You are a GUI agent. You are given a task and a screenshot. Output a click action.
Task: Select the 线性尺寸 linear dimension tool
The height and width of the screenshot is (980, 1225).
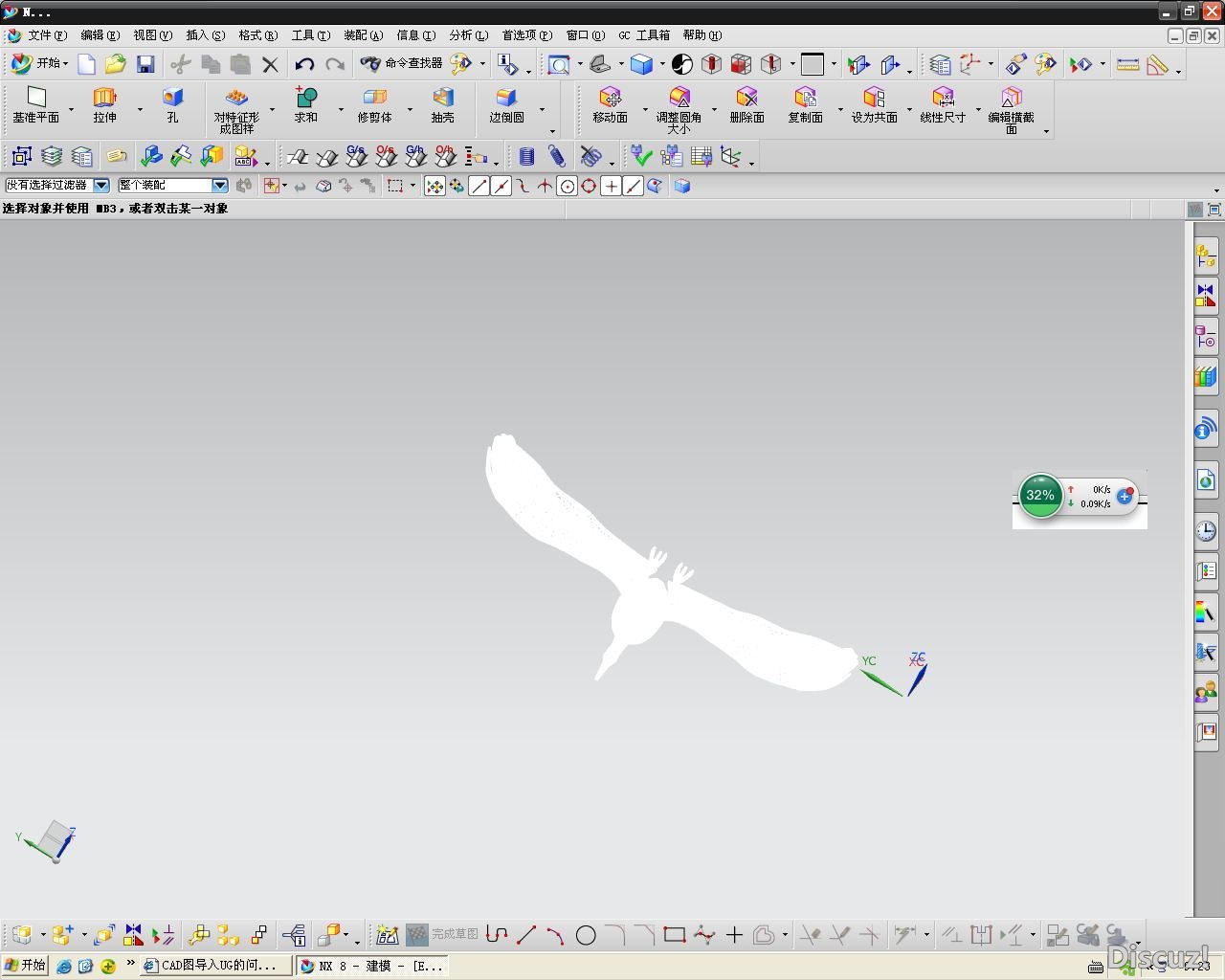(x=943, y=105)
